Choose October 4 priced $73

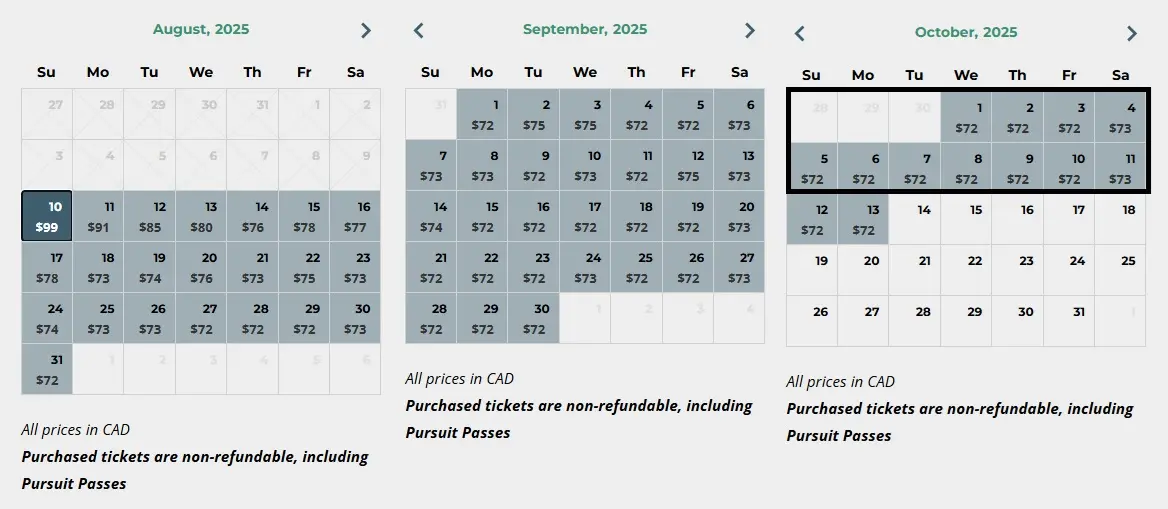click(x=1120, y=118)
